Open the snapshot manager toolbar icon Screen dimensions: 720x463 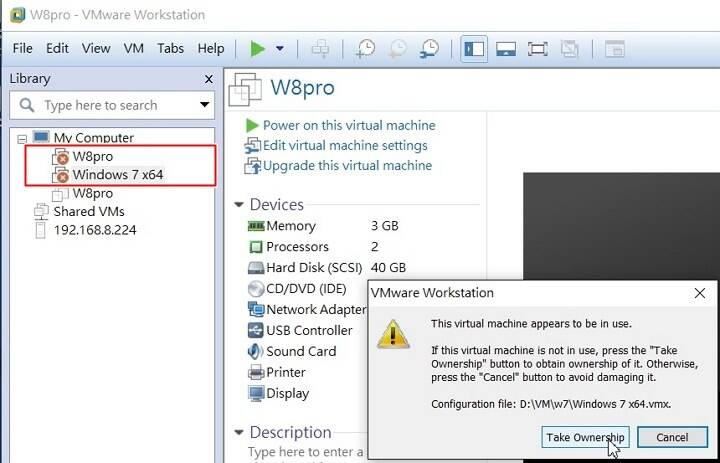[x=429, y=49]
